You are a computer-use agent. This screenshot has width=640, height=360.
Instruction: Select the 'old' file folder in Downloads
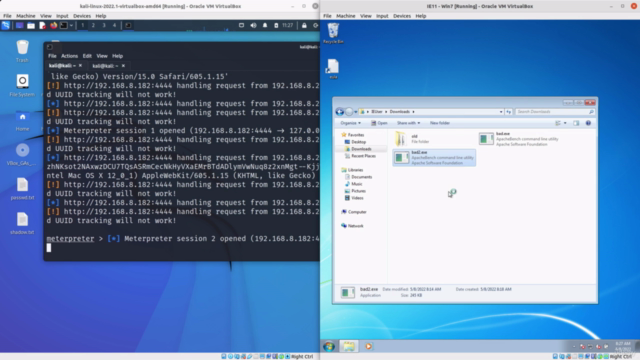pyautogui.click(x=412, y=139)
